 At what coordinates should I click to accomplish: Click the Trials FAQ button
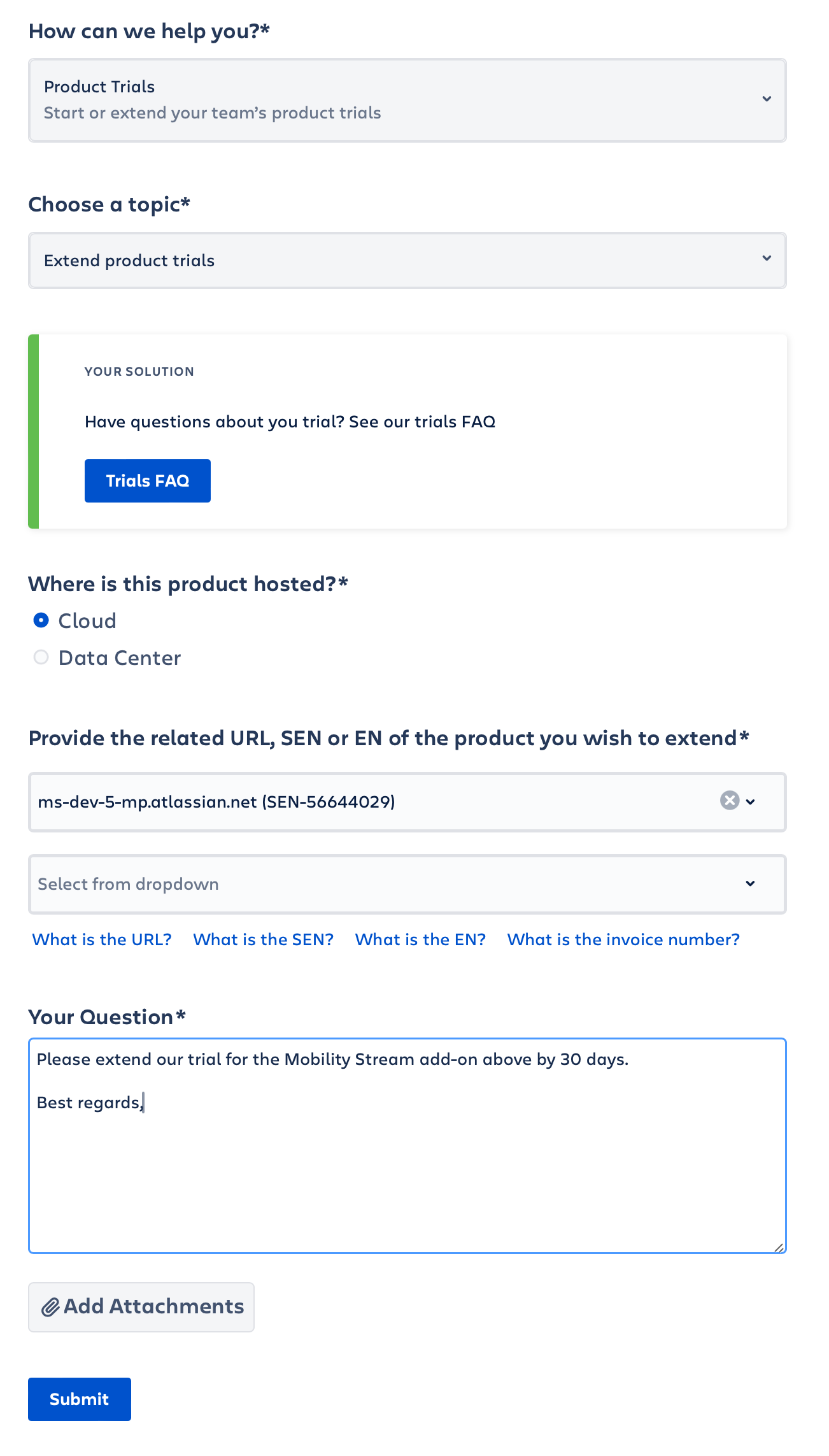(x=147, y=481)
